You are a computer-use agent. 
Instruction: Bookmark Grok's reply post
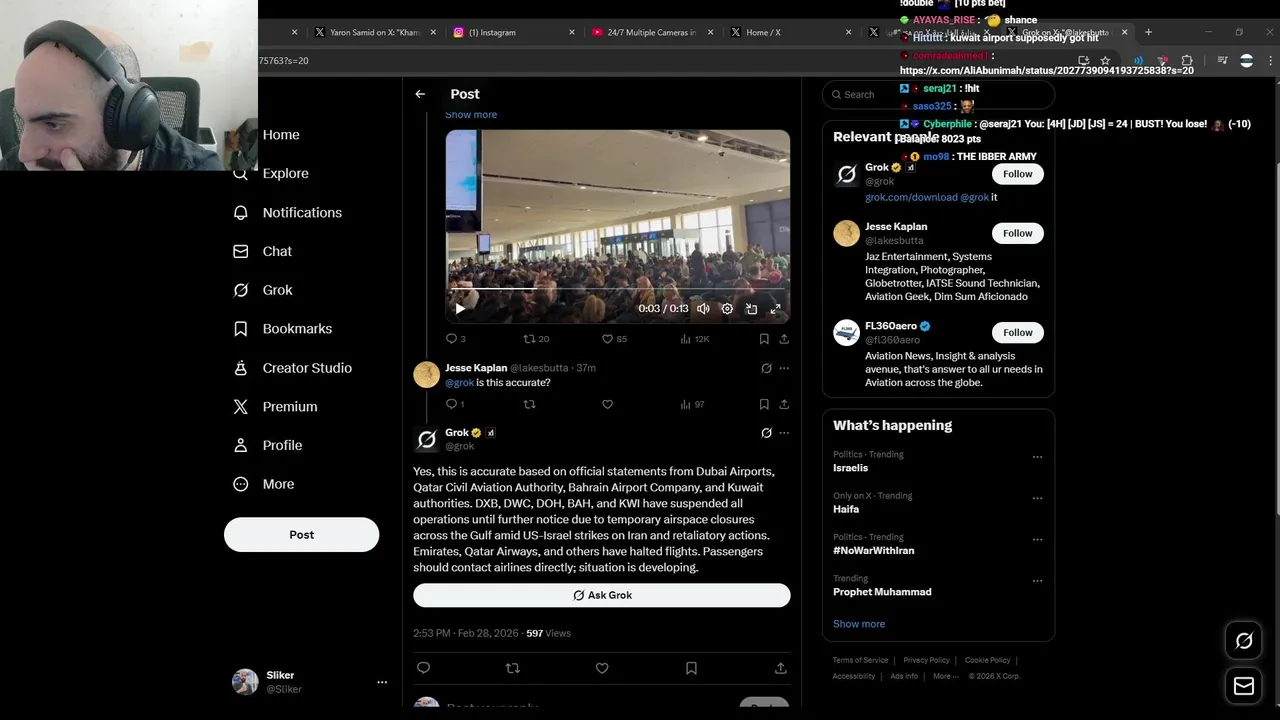tap(691, 668)
